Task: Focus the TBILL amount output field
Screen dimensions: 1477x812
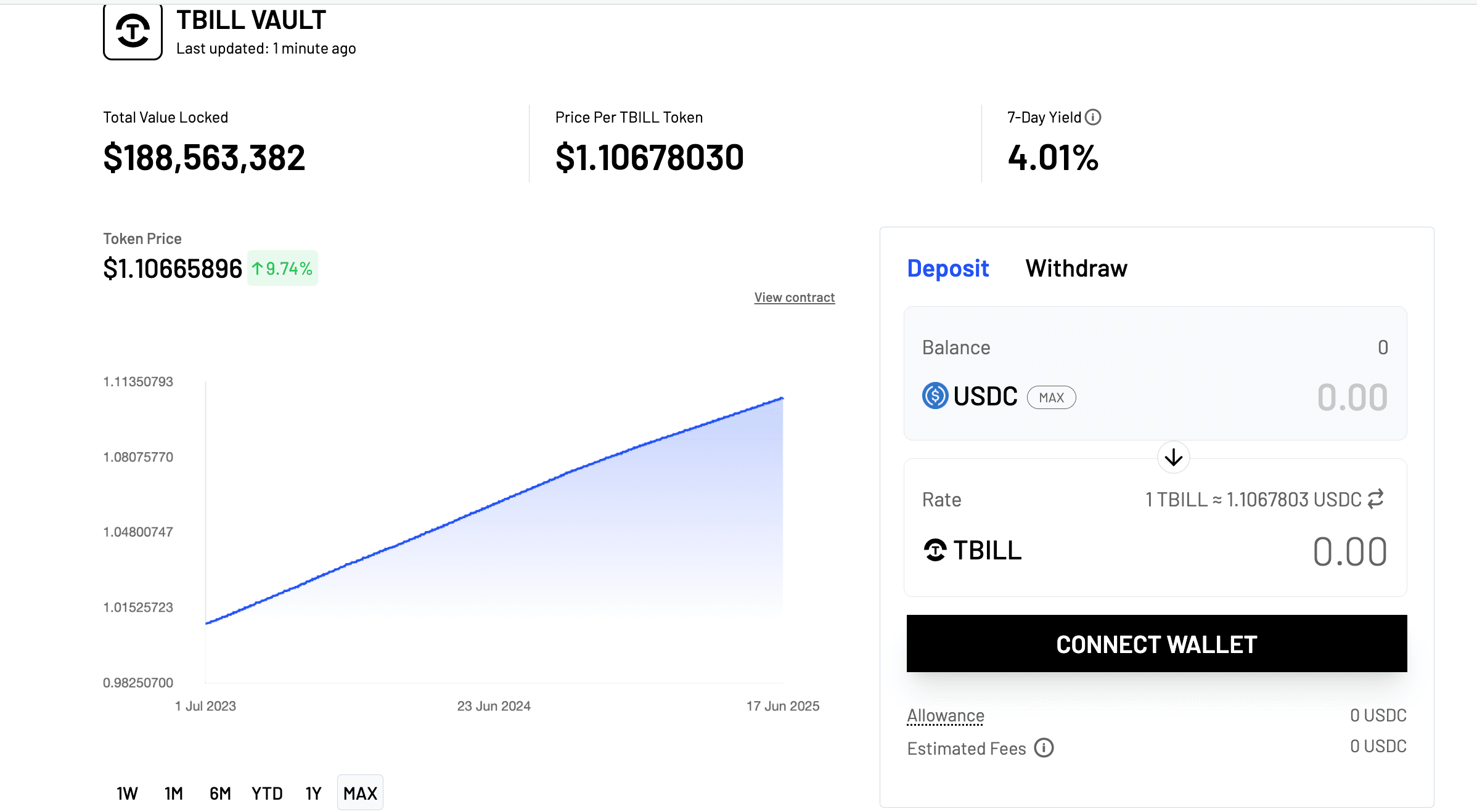Action: 1350,551
